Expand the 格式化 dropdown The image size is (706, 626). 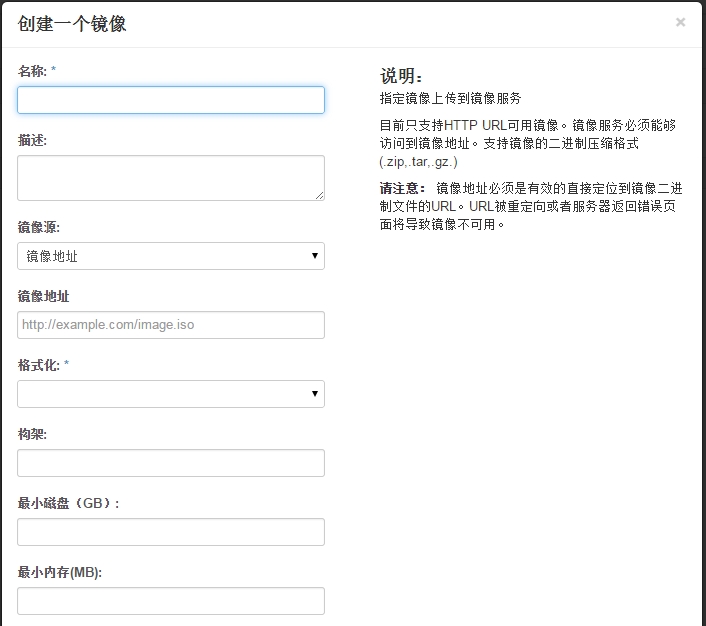171,394
